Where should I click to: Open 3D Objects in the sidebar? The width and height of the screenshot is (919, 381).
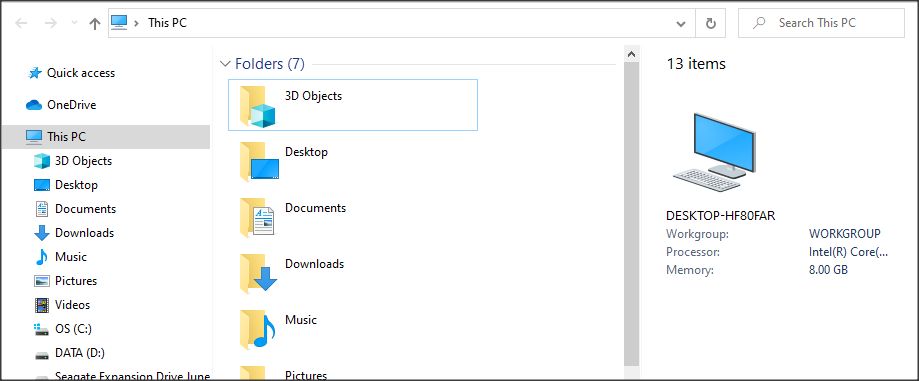click(83, 161)
